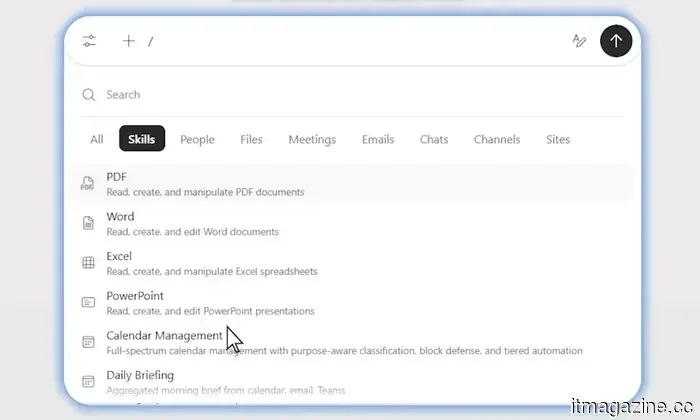This screenshot has width=700, height=420.
Task: Click the PDF skill icon
Action: 88,183
